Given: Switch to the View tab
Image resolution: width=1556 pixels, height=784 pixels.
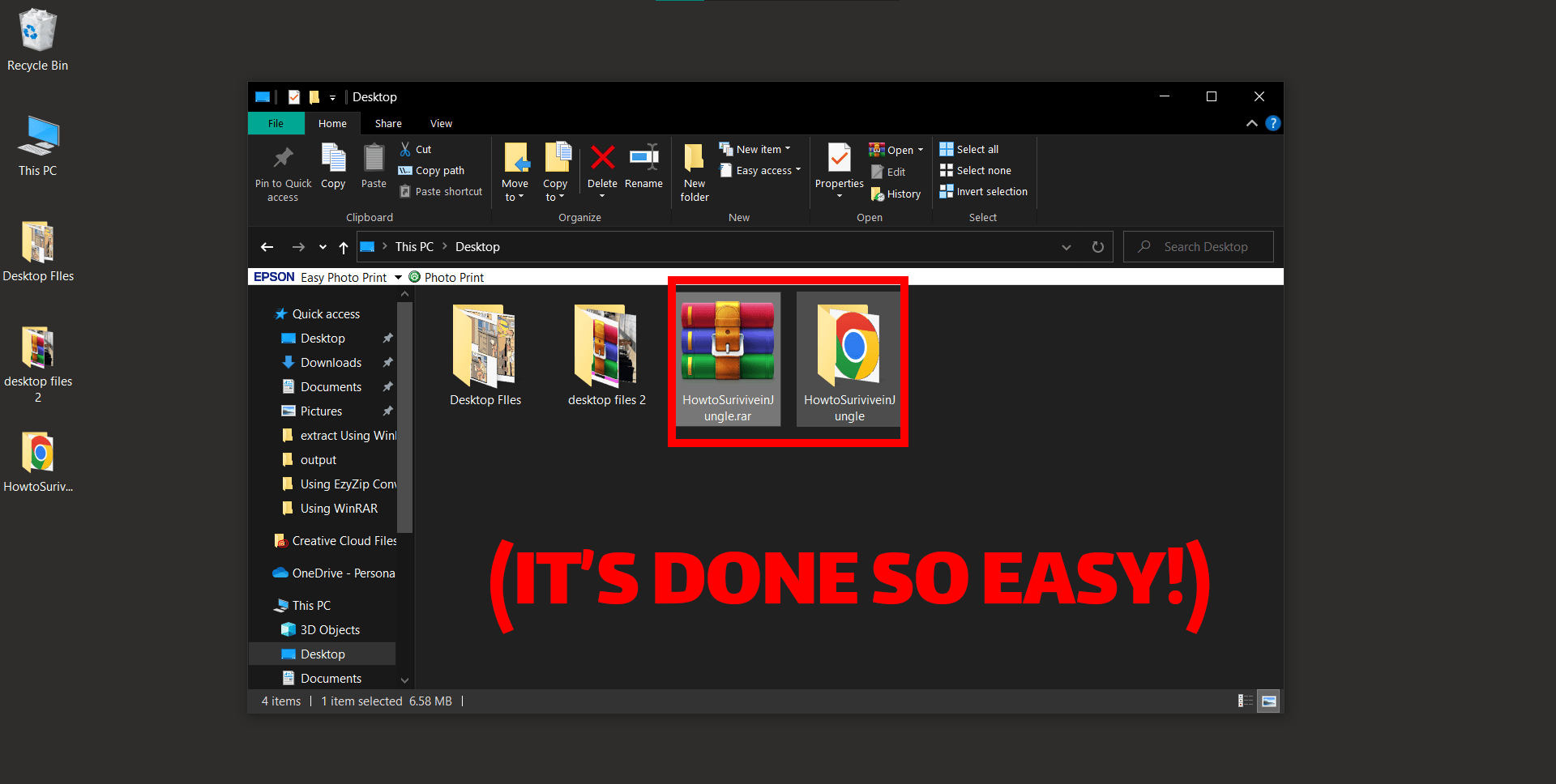Looking at the screenshot, I should [x=441, y=123].
